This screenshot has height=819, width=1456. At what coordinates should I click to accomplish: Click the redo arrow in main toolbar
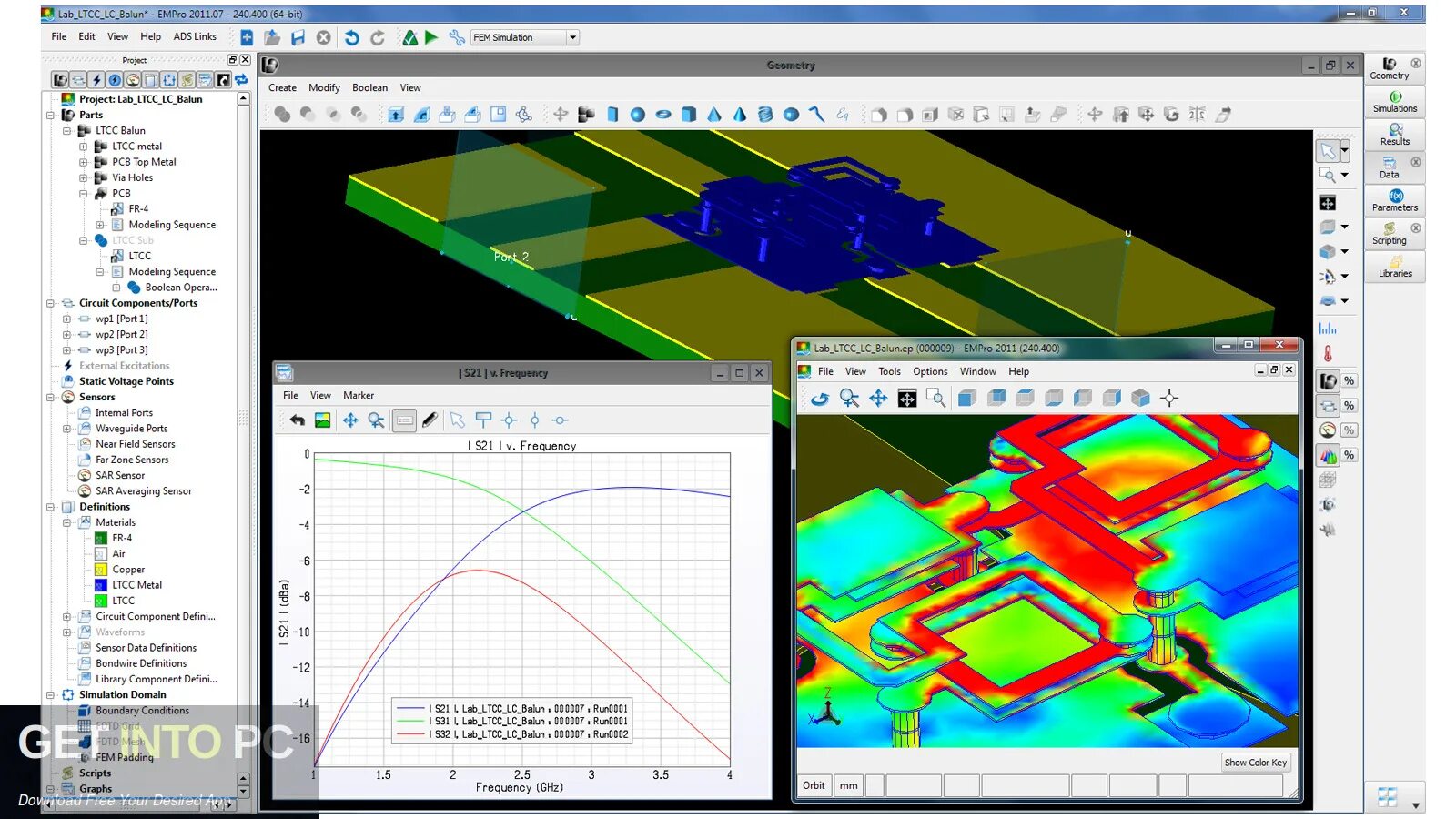click(x=378, y=37)
